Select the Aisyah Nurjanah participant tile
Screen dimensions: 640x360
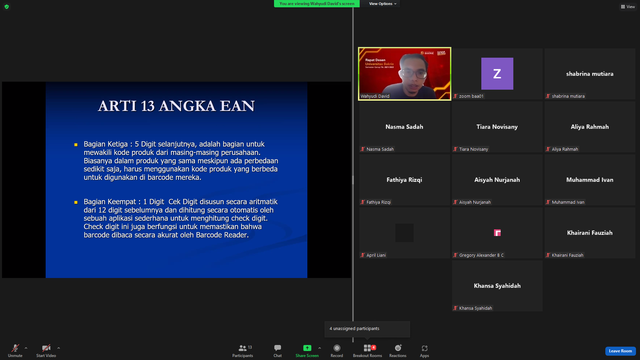497,180
